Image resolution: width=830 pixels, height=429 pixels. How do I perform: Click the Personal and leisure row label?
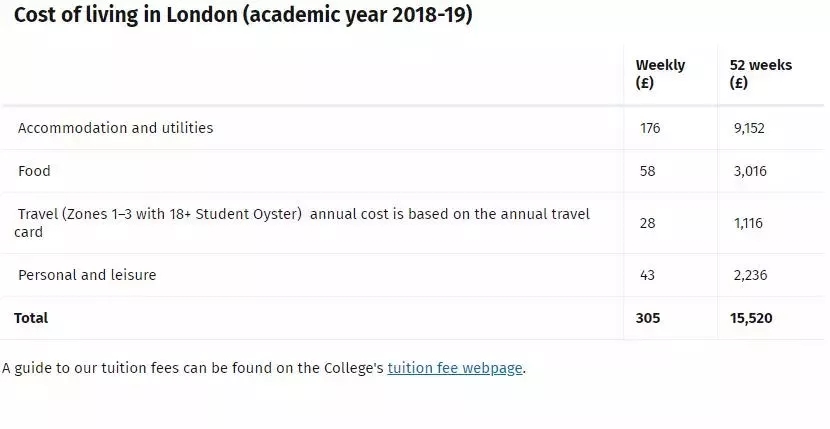(x=87, y=275)
